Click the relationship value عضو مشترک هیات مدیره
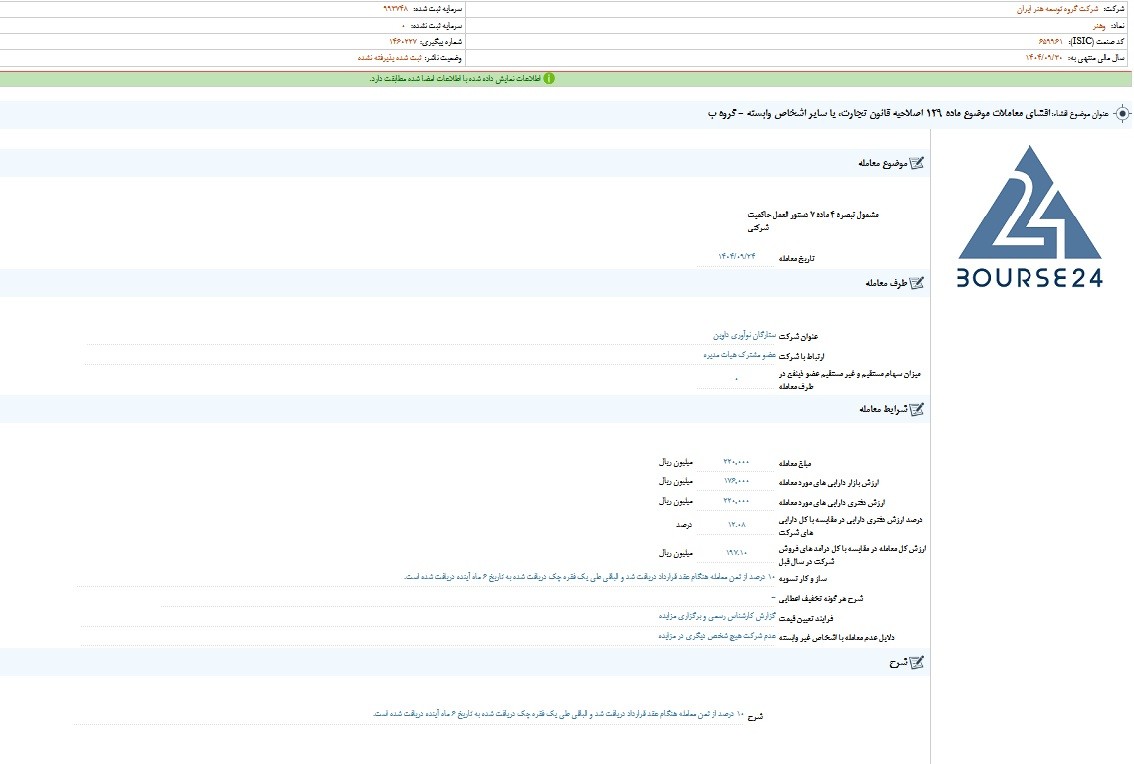1134x764 pixels. [x=739, y=355]
